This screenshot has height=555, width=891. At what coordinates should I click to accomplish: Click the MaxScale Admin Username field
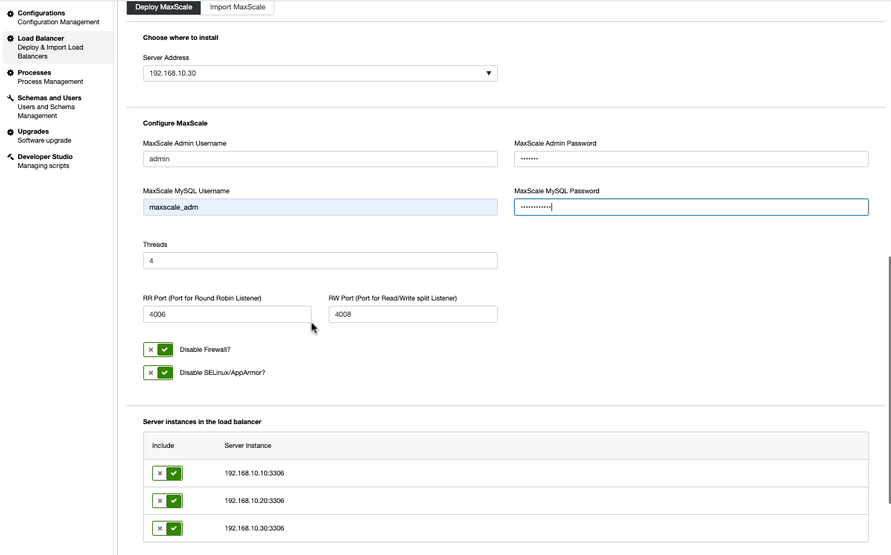tap(320, 159)
